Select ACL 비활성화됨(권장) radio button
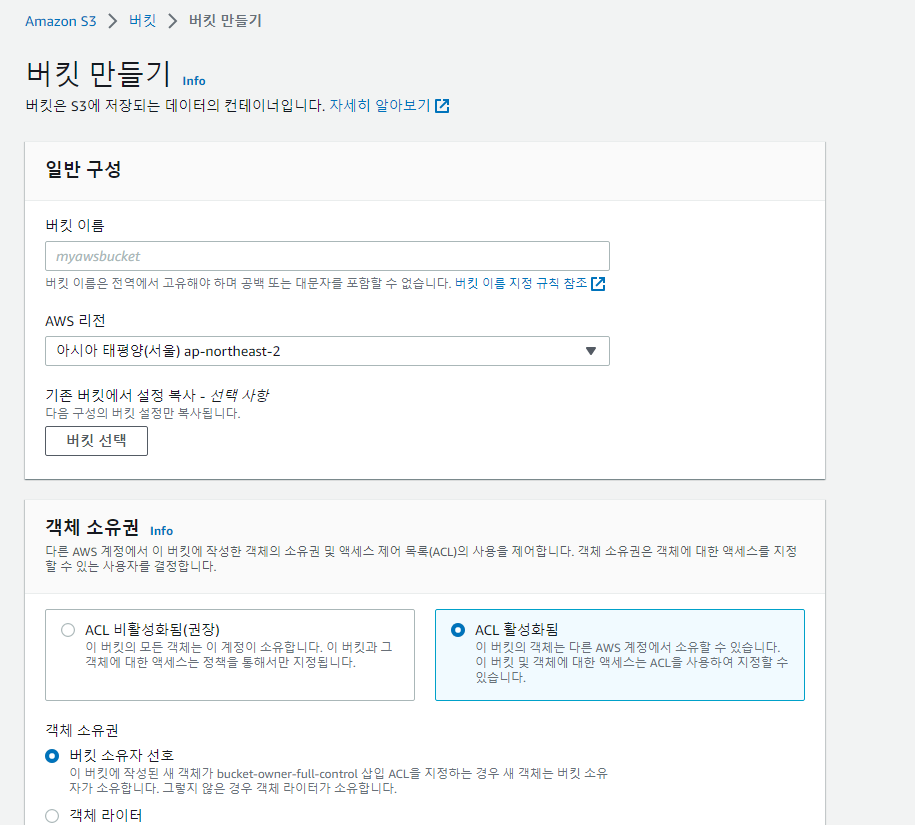The image size is (915, 825). [68, 630]
